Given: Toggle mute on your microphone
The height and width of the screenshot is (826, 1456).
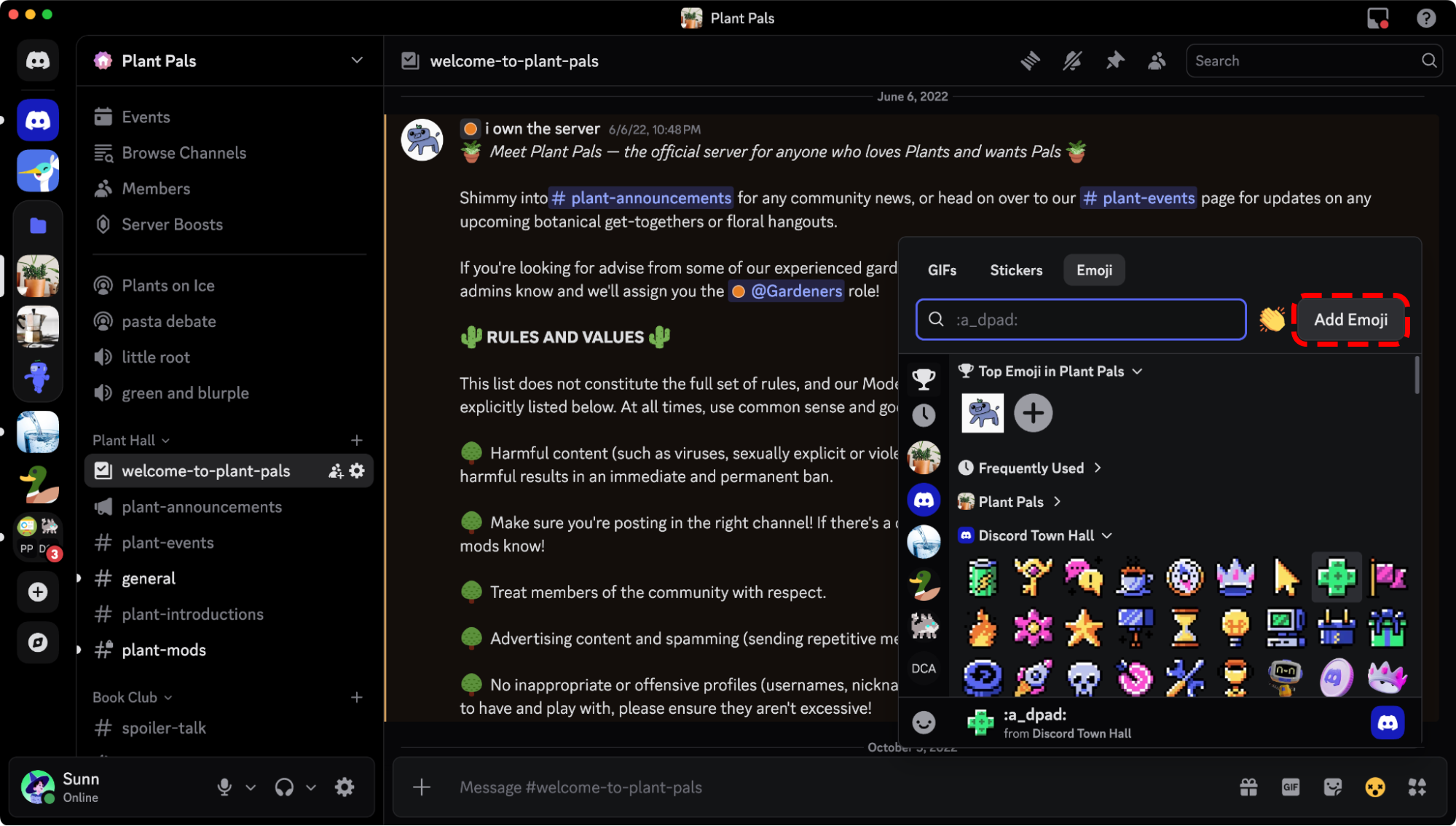Looking at the screenshot, I should [224, 787].
